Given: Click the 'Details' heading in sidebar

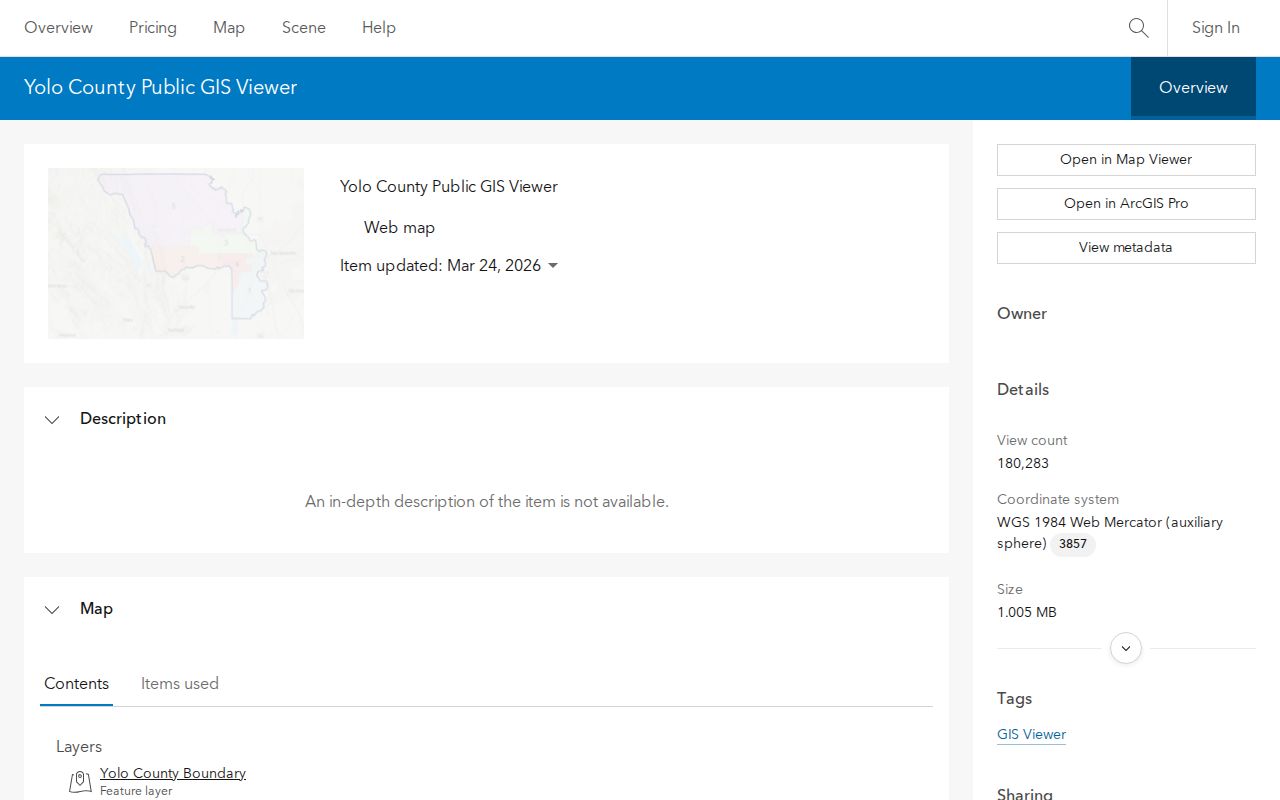Looking at the screenshot, I should pyautogui.click(x=1023, y=389).
